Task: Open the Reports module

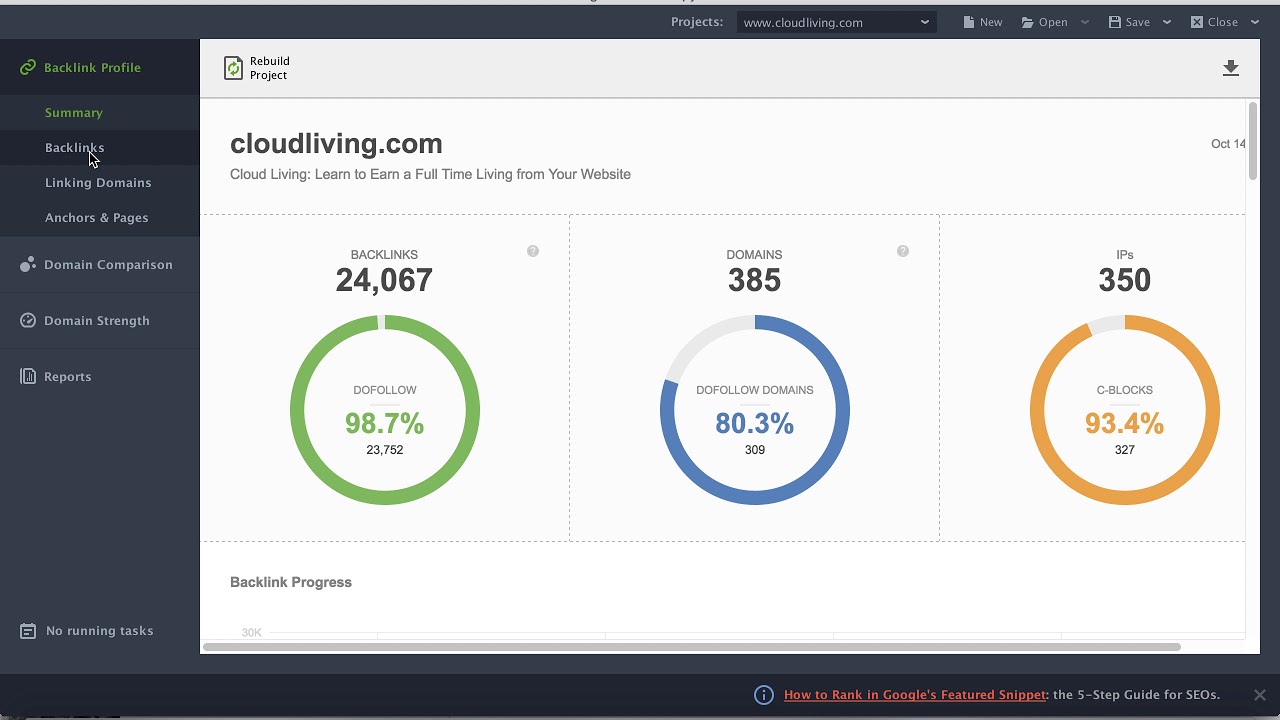Action: [67, 377]
